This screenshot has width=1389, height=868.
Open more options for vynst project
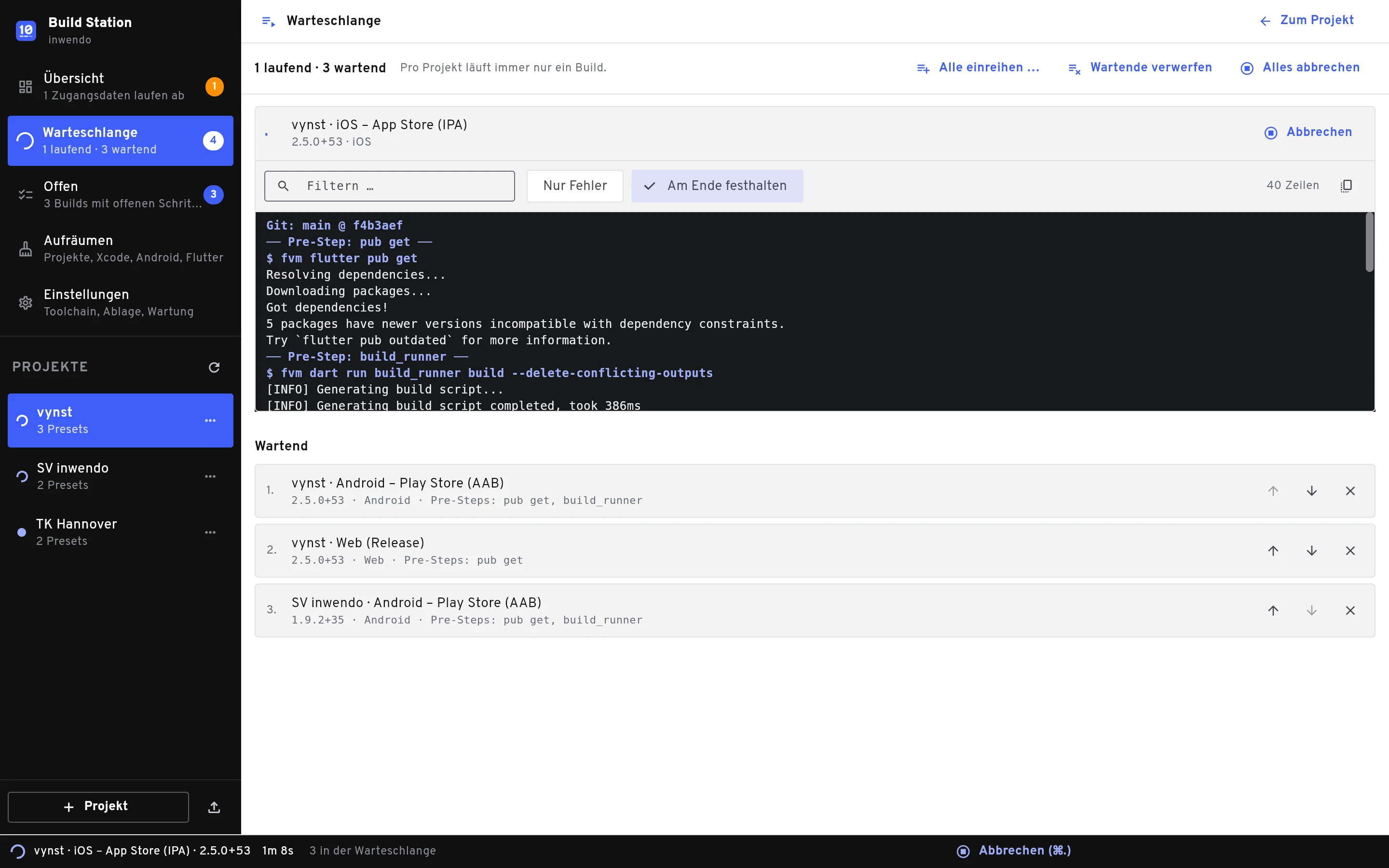click(211, 420)
